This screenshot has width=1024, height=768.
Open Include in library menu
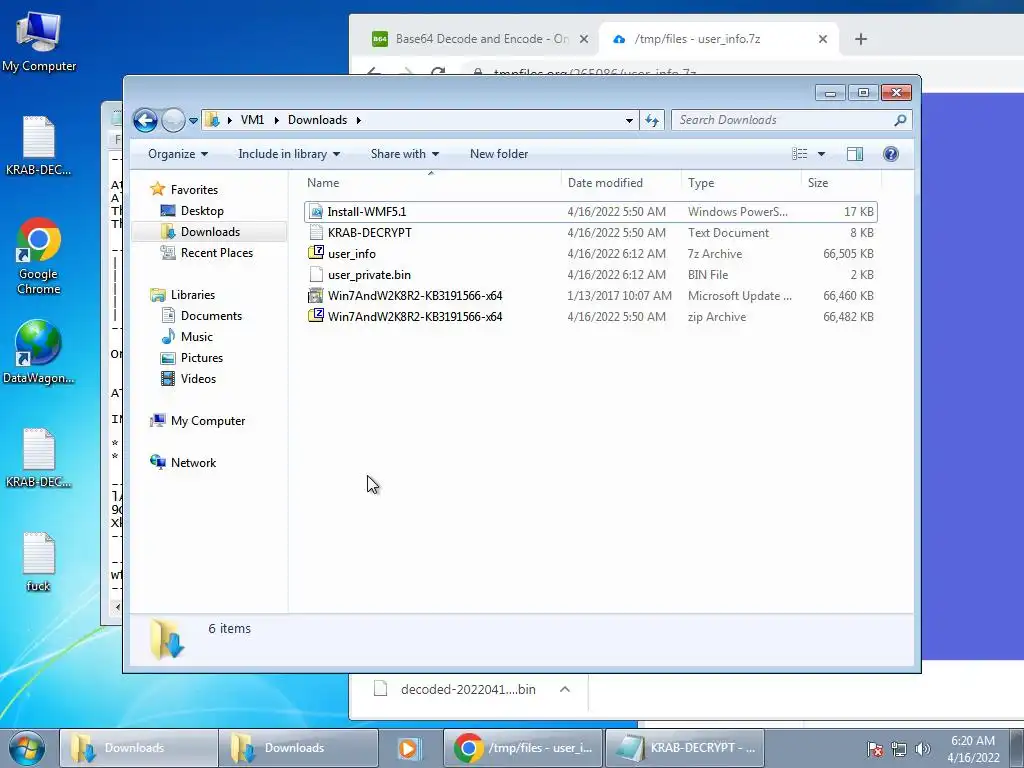pyautogui.click(x=289, y=154)
